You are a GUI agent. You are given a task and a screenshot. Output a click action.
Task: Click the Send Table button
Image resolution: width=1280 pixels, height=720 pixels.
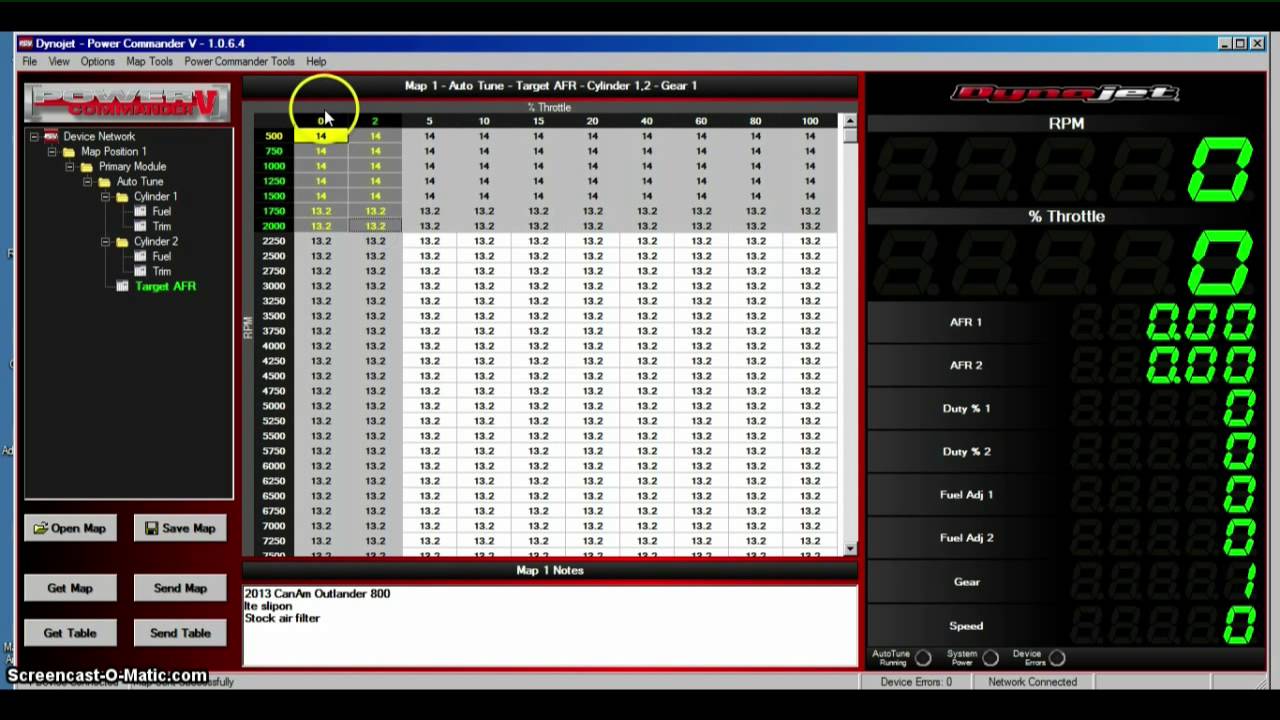tap(180, 633)
